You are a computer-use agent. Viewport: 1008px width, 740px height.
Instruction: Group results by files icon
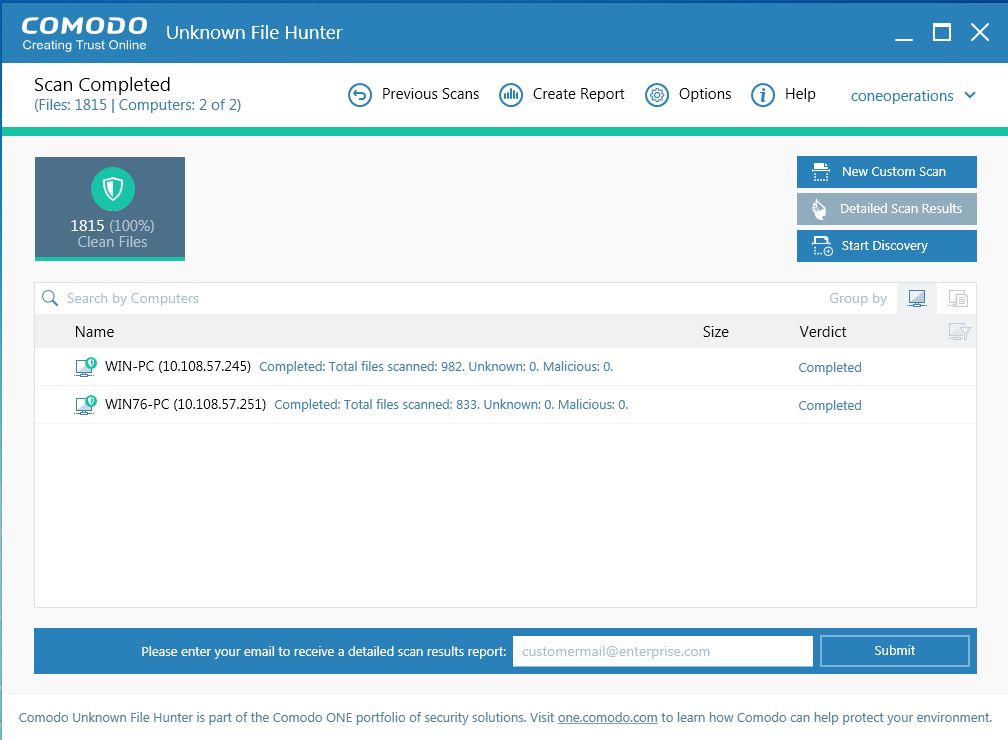[957, 298]
